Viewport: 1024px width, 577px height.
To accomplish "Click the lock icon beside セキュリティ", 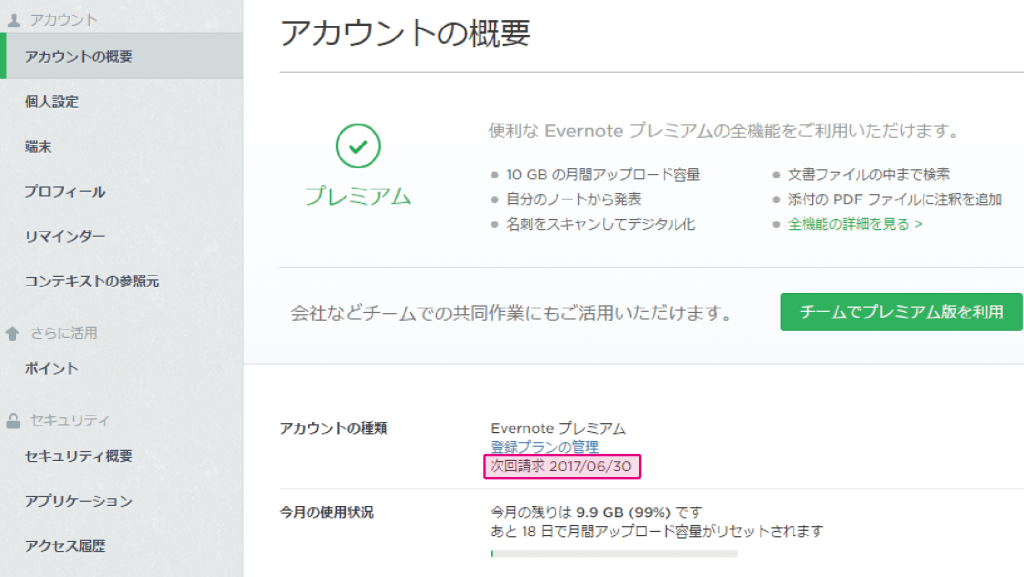I will click(x=13, y=420).
